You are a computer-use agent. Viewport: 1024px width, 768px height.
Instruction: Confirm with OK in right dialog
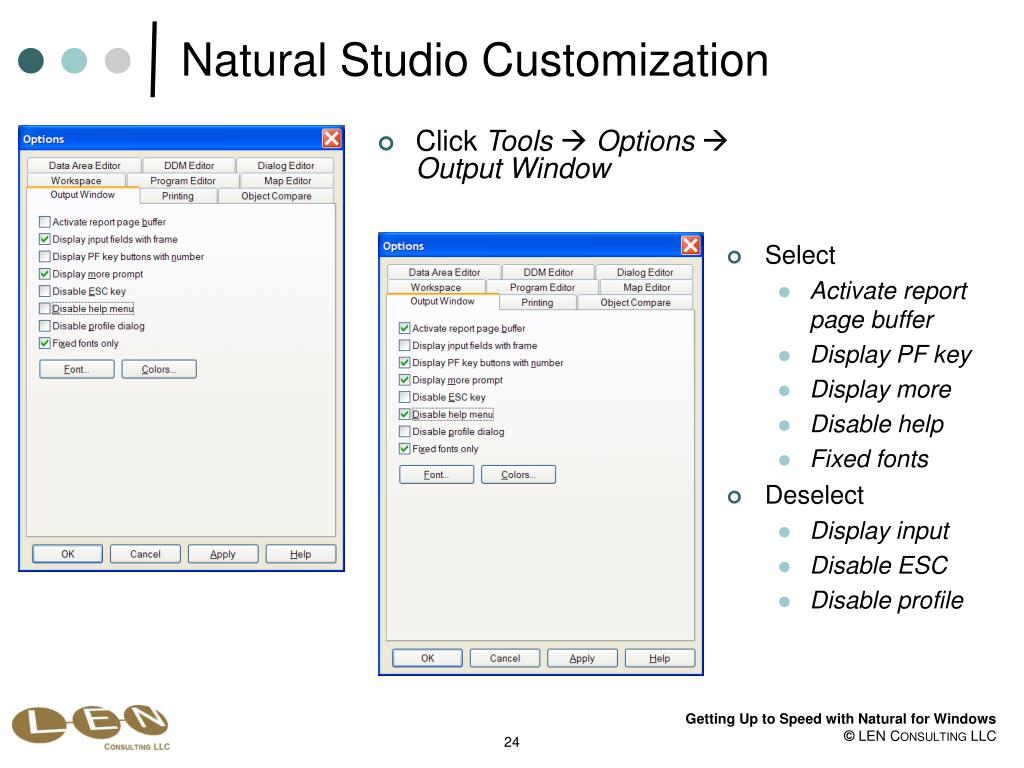click(x=427, y=658)
